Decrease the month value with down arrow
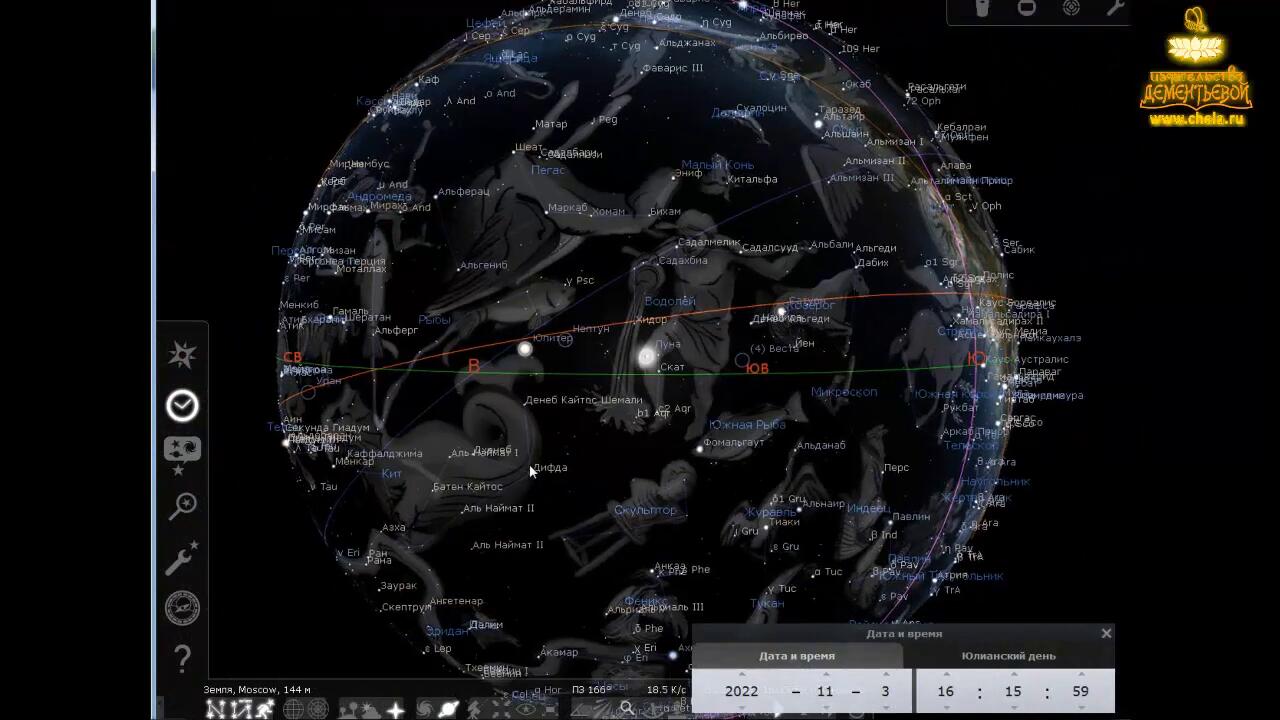The width and height of the screenshot is (1280, 720). coord(825,707)
